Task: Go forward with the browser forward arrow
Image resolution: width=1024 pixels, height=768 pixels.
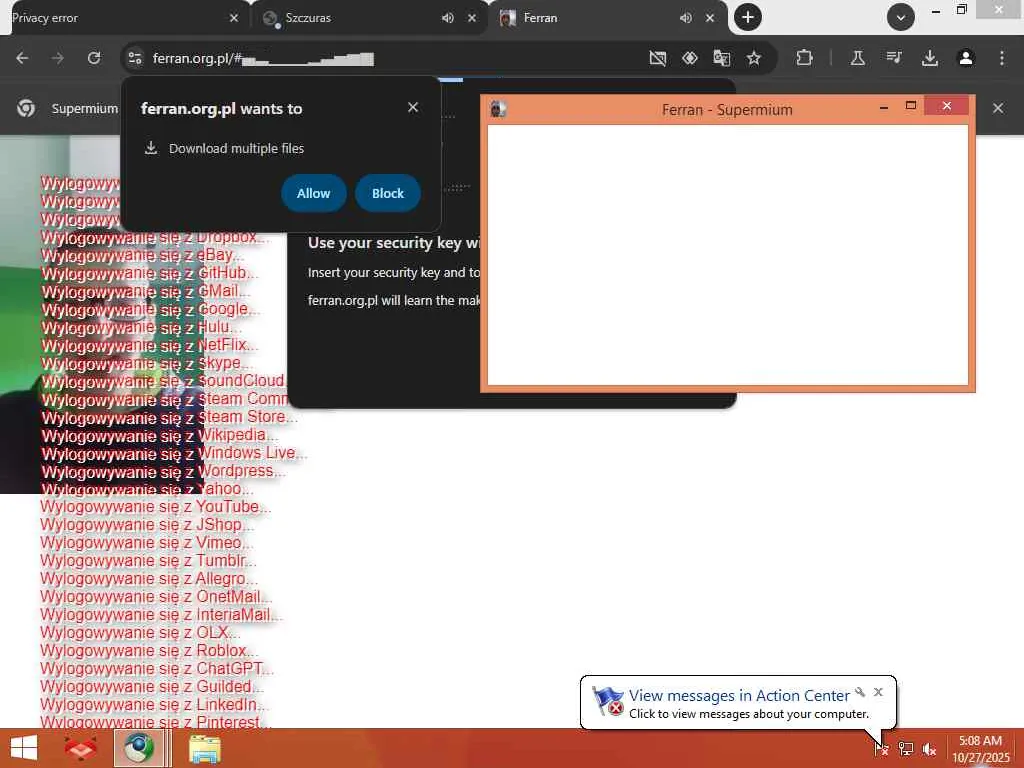Action: 58,58
